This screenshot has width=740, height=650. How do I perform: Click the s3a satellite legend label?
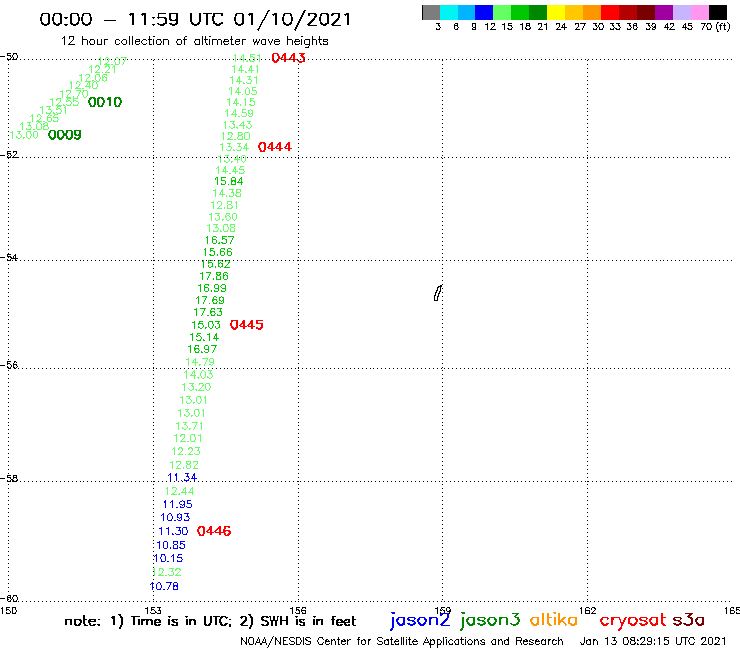[x=689, y=620]
